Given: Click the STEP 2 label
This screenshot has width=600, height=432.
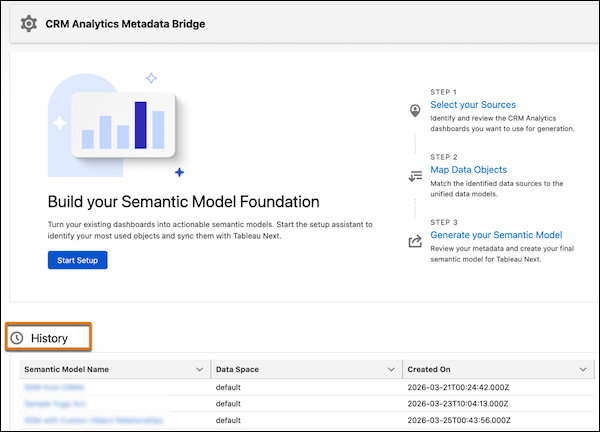Looking at the screenshot, I should point(443,157).
